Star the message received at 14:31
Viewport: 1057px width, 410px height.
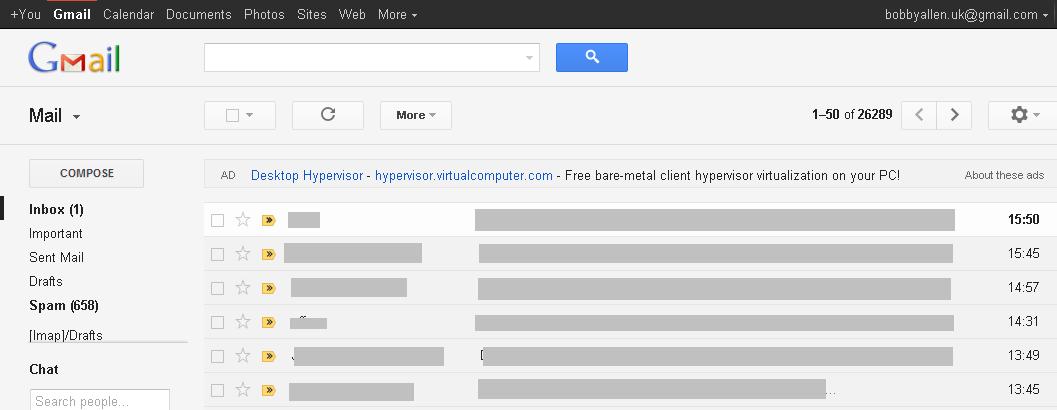[x=243, y=322]
